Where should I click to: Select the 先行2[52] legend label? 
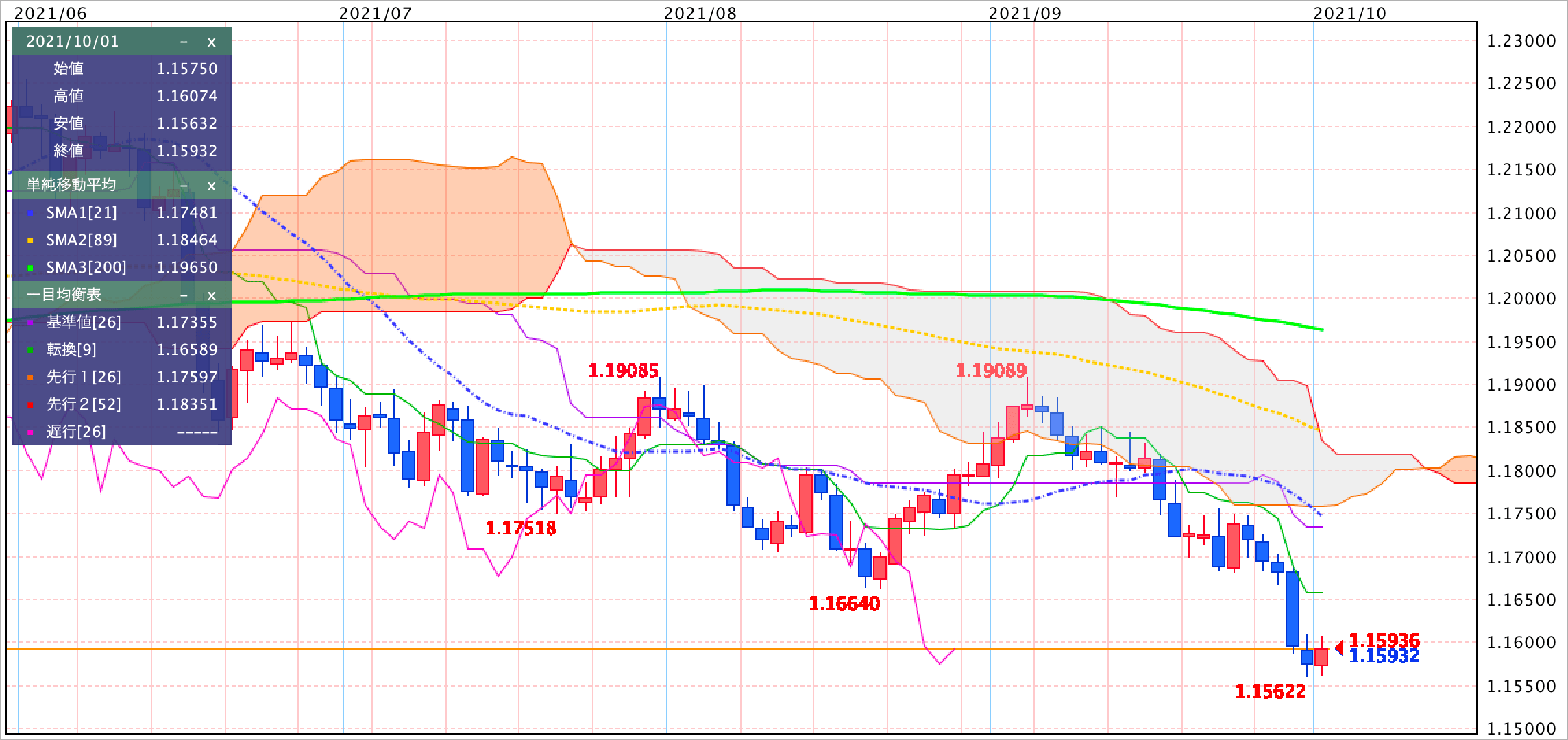coord(84,405)
